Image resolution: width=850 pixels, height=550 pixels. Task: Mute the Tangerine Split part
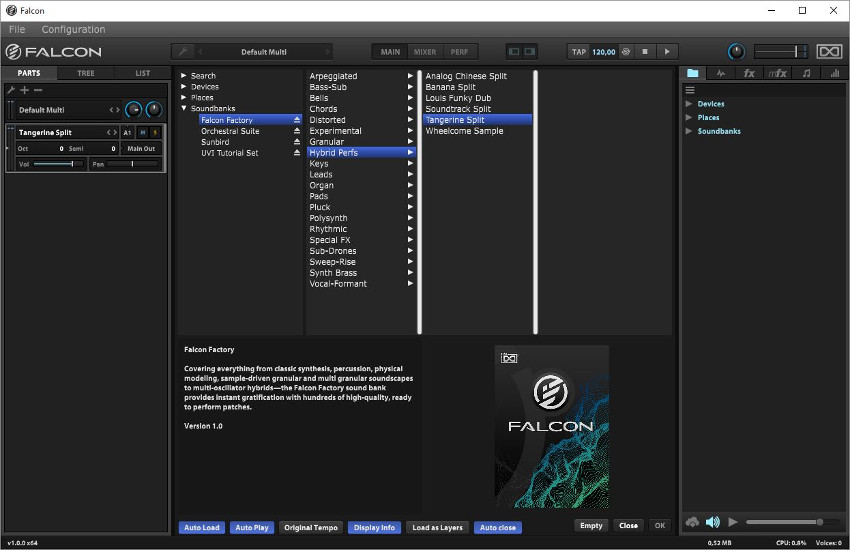pyautogui.click(x=143, y=132)
